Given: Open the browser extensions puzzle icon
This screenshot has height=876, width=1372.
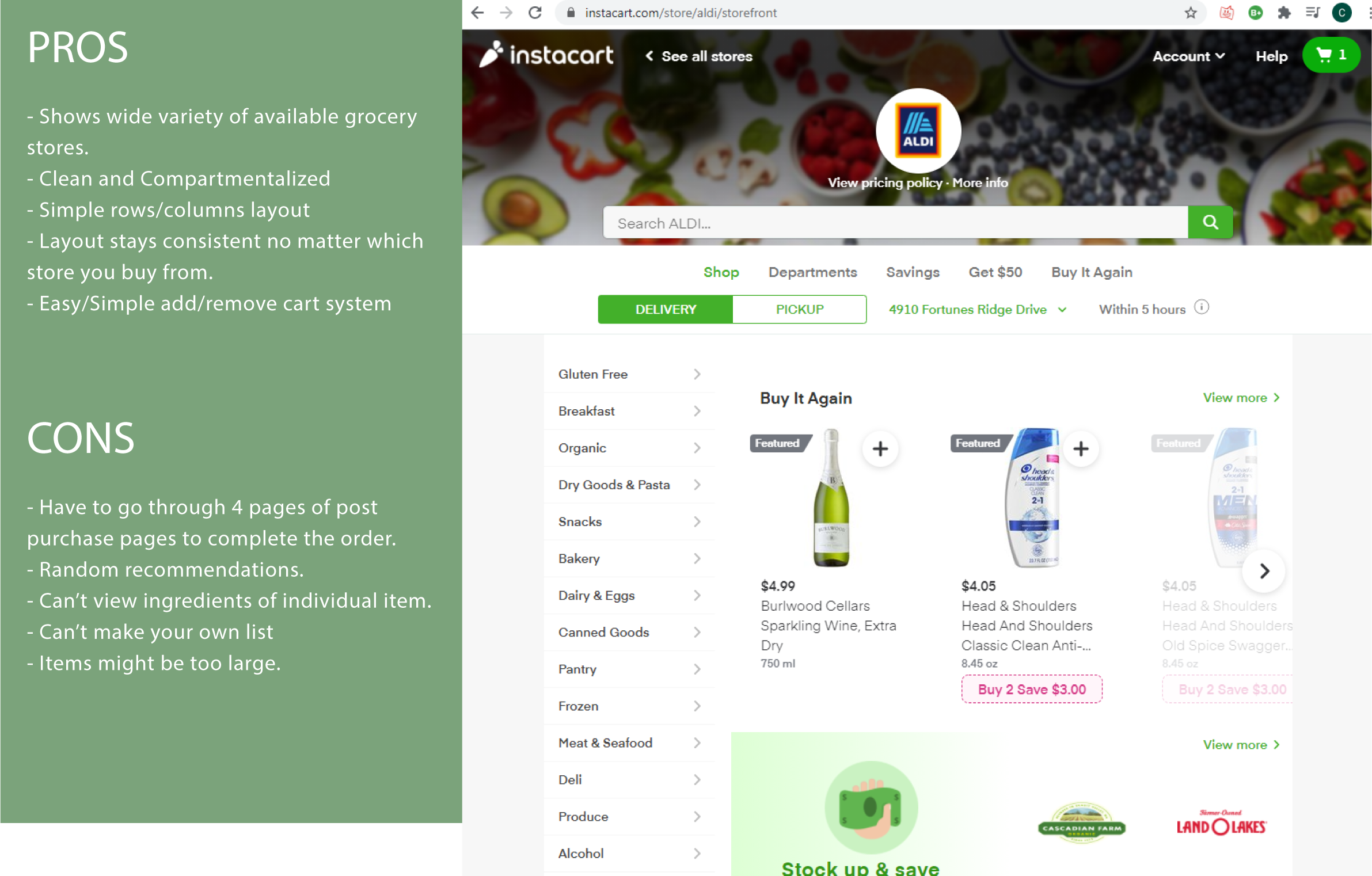Looking at the screenshot, I should point(1283,13).
